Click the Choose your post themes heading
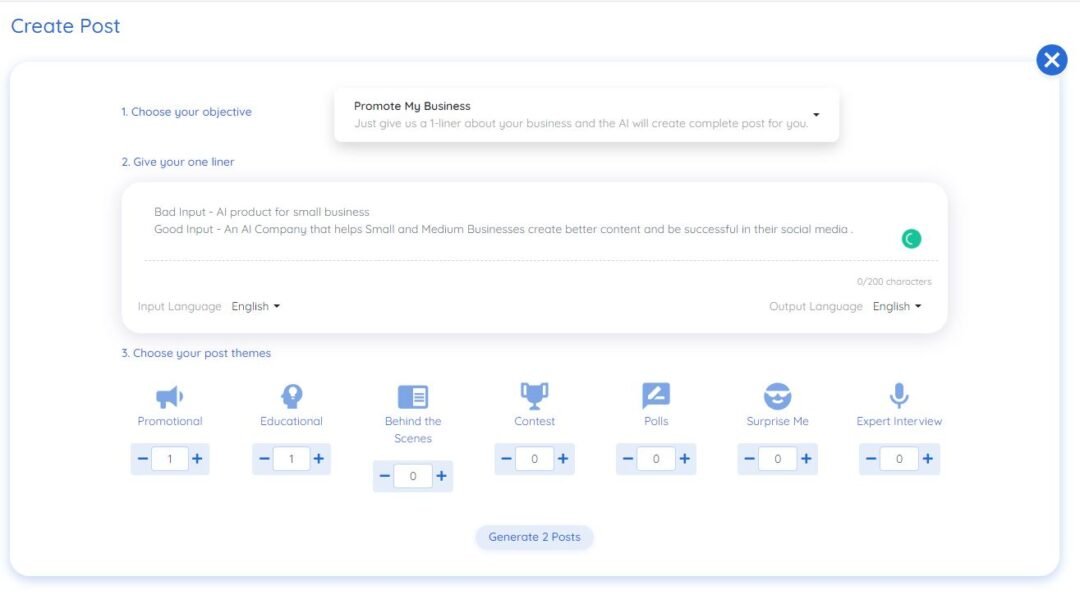1080x604 pixels. click(x=195, y=353)
